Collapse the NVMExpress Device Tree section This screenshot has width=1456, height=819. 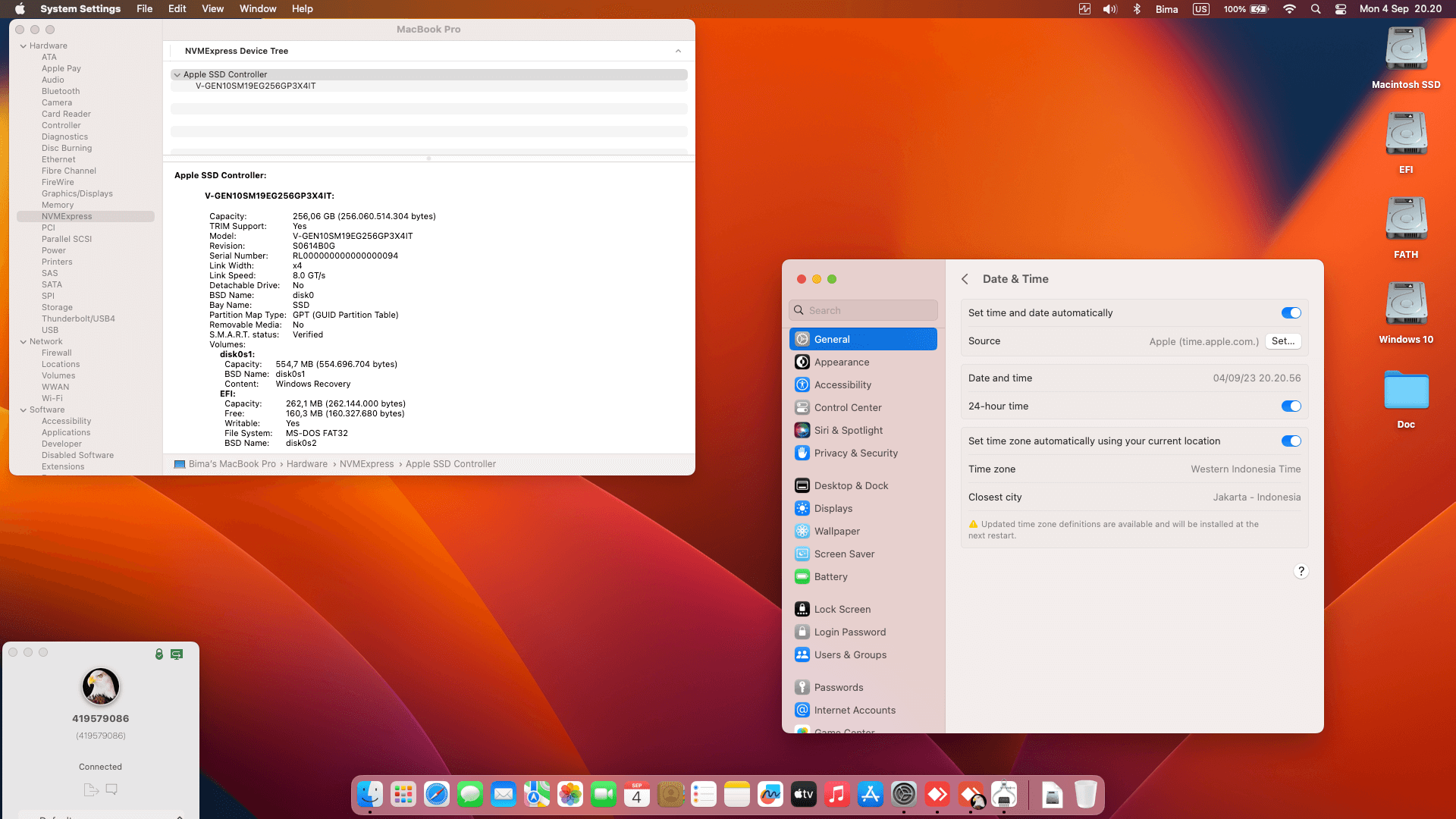tap(678, 51)
